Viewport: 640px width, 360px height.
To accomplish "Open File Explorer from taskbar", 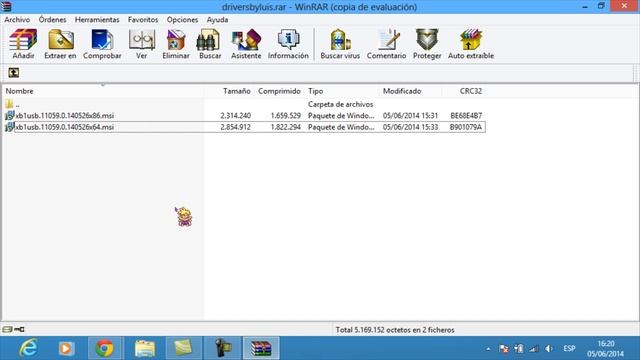I will (144, 348).
